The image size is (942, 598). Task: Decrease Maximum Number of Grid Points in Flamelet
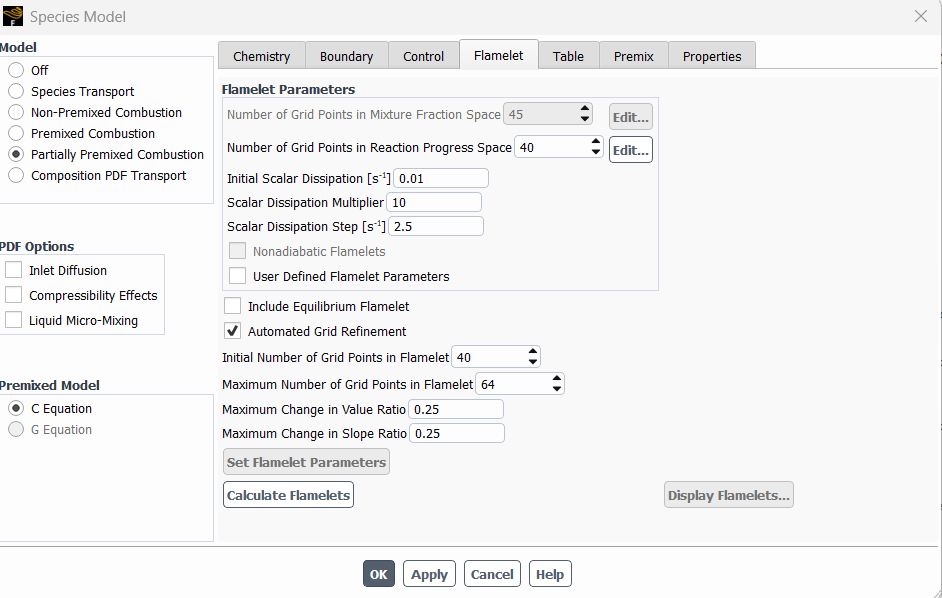point(557,389)
